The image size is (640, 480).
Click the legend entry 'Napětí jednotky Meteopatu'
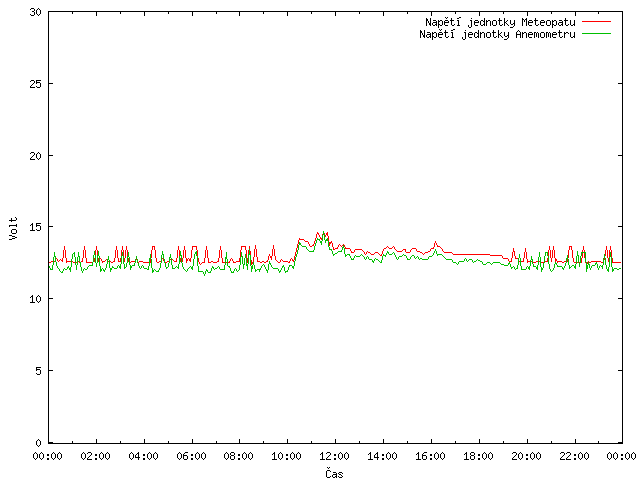(x=500, y=22)
